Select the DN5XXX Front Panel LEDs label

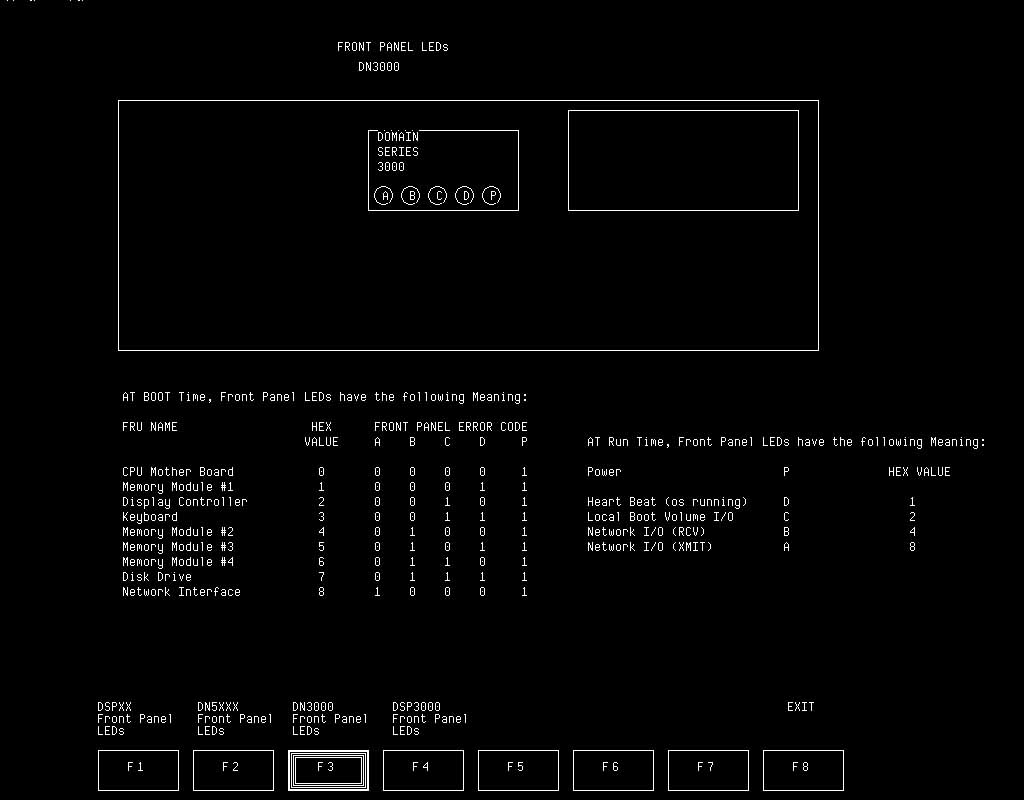click(234, 719)
